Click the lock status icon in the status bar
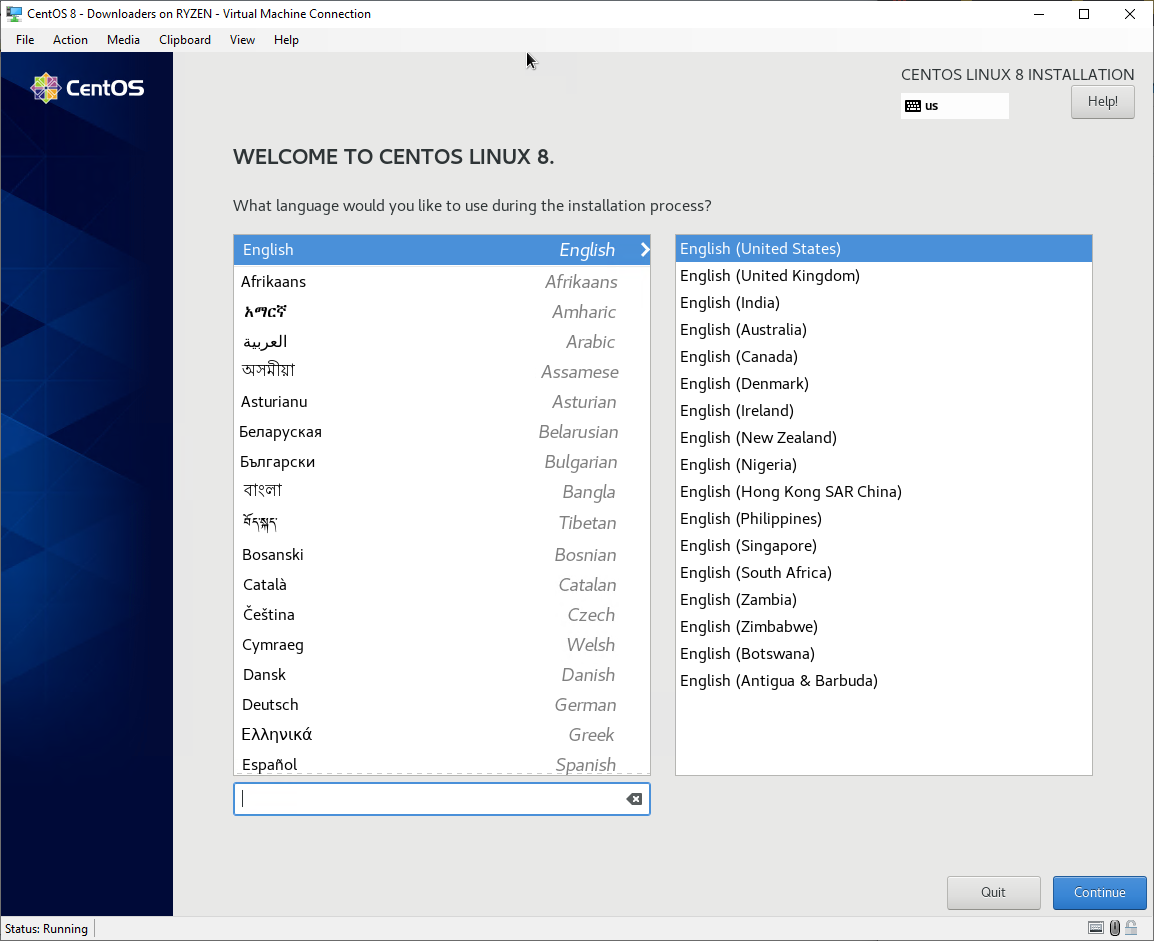Image resolution: width=1154 pixels, height=941 pixels. (1131, 928)
